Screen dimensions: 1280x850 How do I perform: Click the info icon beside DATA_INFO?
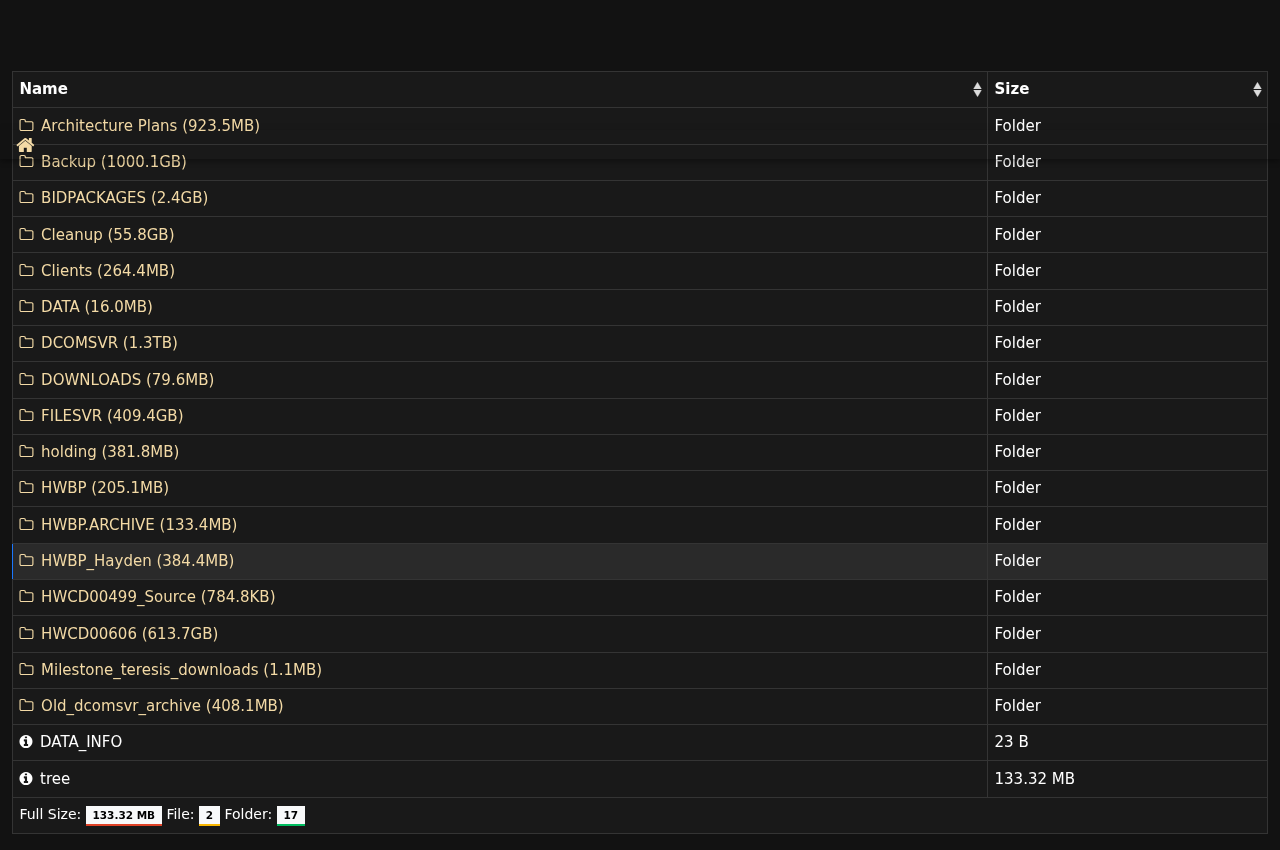coord(26,742)
